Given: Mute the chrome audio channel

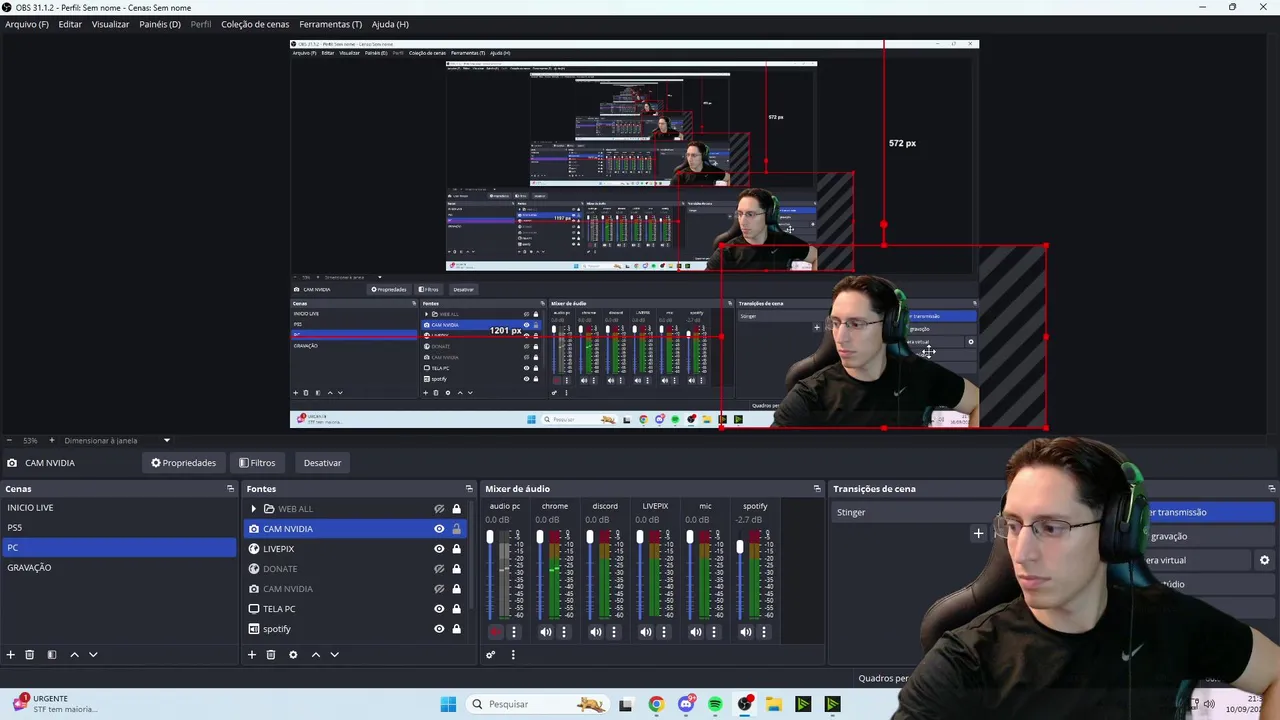Looking at the screenshot, I should pos(546,632).
